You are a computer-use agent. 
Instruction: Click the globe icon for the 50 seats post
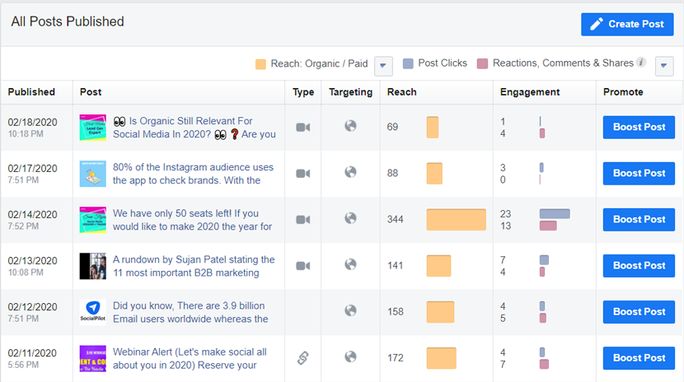[350, 218]
